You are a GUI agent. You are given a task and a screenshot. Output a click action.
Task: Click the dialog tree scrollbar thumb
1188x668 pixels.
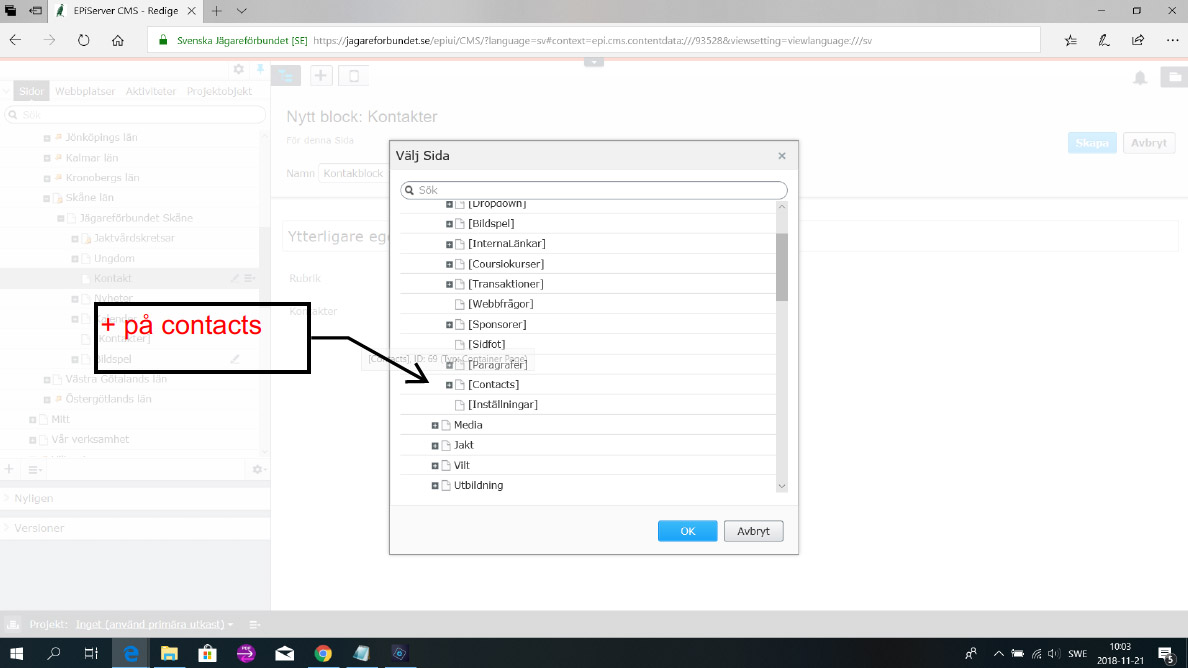click(782, 267)
